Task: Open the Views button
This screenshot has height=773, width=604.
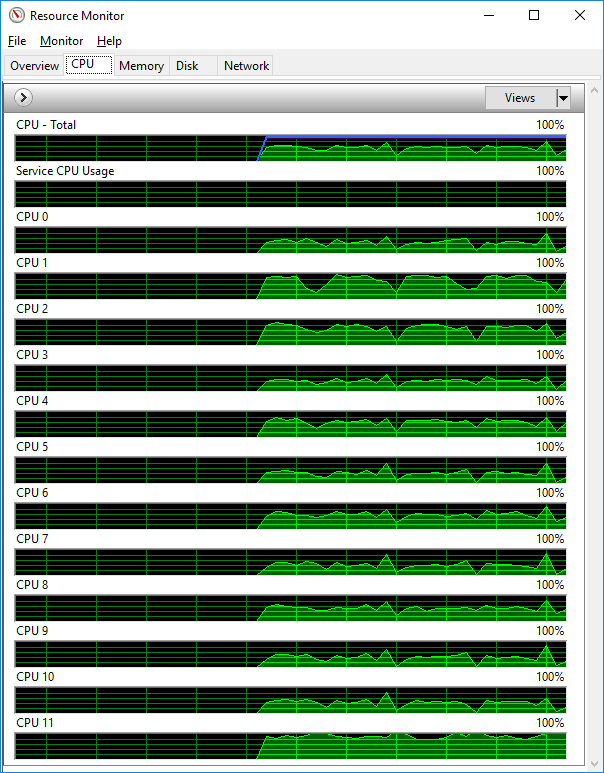Action: 520,98
